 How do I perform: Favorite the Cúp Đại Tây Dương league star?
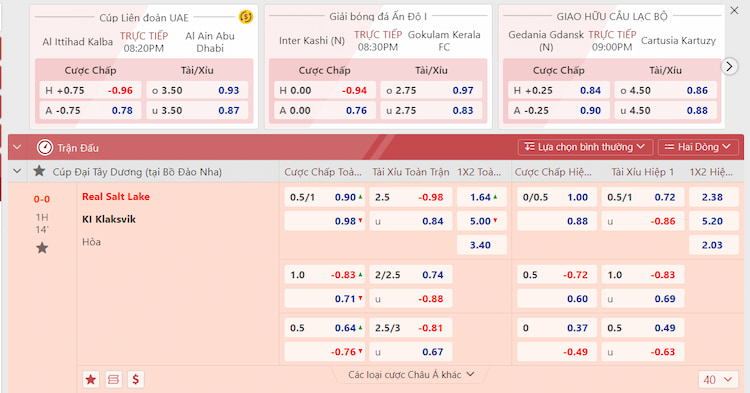tap(39, 171)
